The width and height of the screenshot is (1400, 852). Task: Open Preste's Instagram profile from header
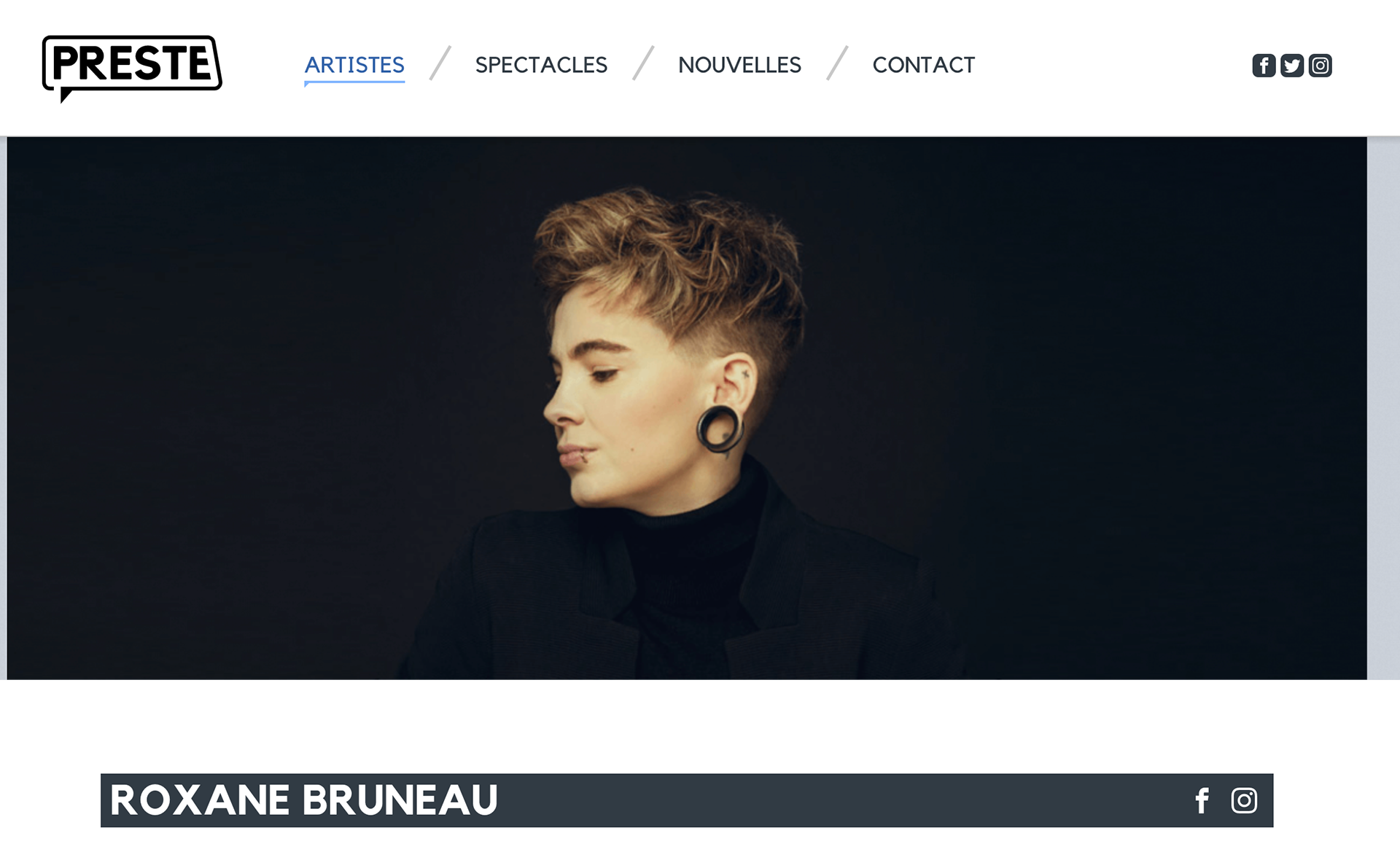1320,66
